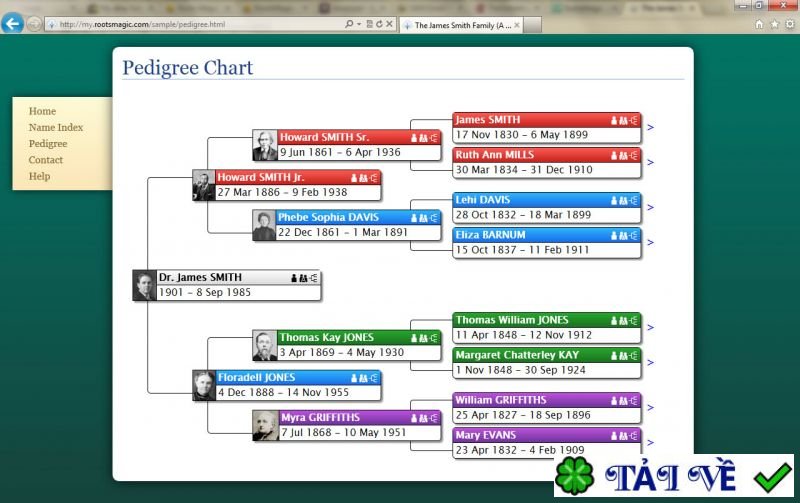Open the family group icon for Thomas Kay JONES
Screen dimensions: 800x503
(x=423, y=338)
